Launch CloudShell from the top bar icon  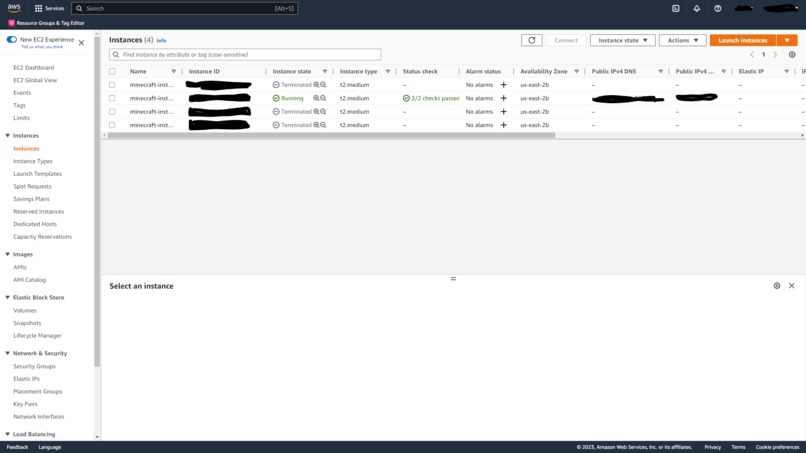675,8
